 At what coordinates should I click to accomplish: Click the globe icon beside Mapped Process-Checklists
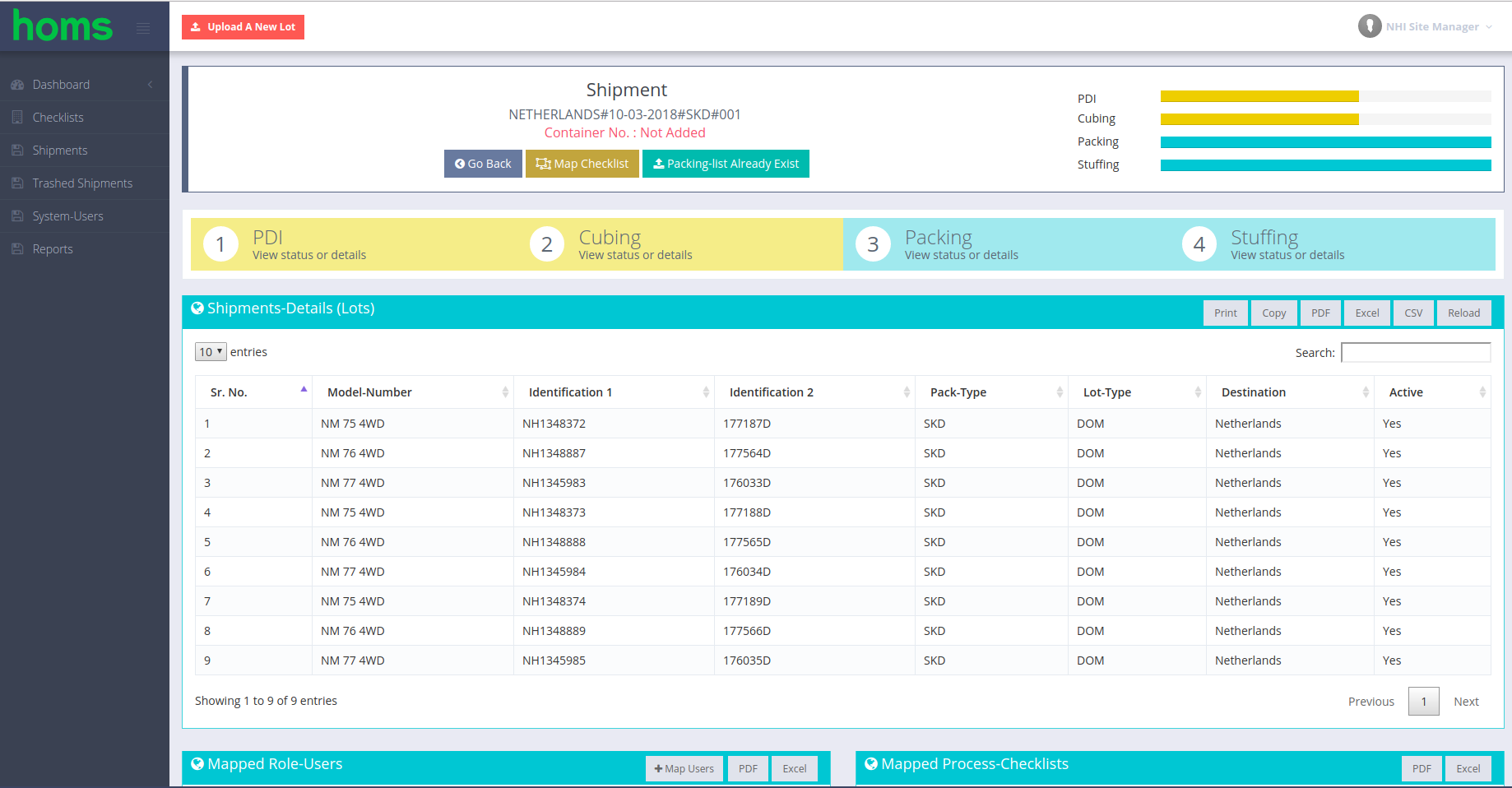point(871,764)
